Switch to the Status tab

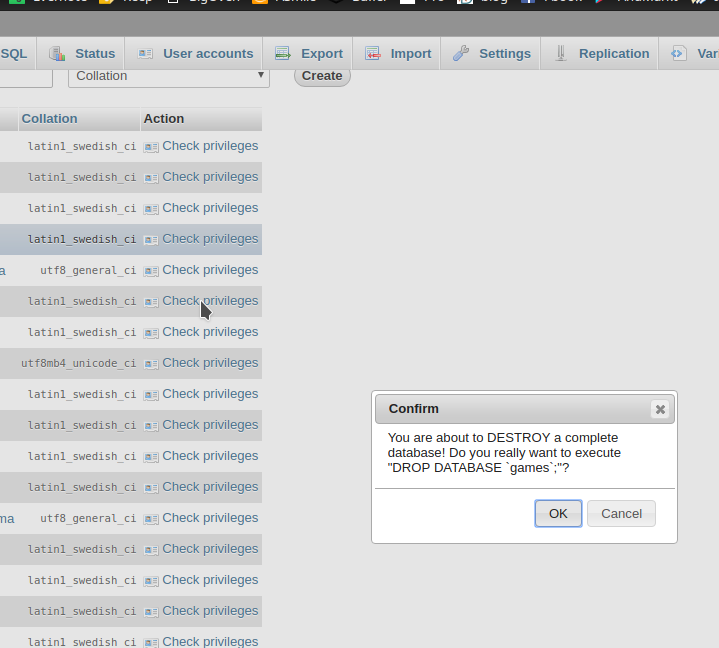(x=81, y=54)
